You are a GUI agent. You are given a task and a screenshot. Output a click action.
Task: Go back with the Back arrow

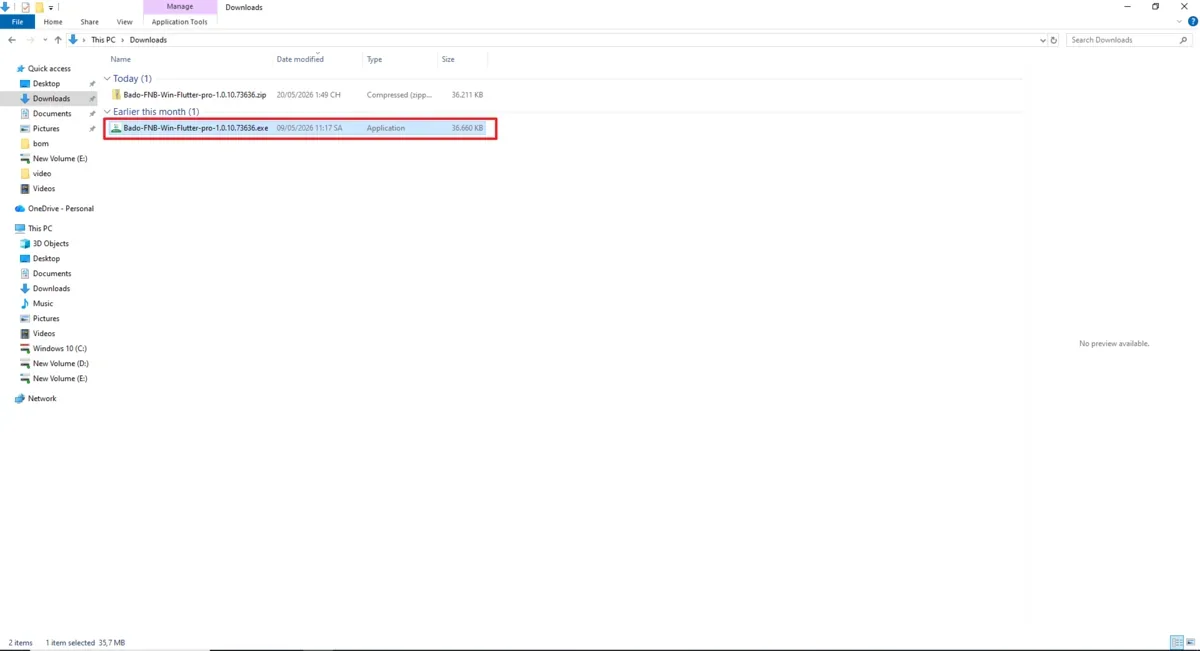(x=11, y=40)
